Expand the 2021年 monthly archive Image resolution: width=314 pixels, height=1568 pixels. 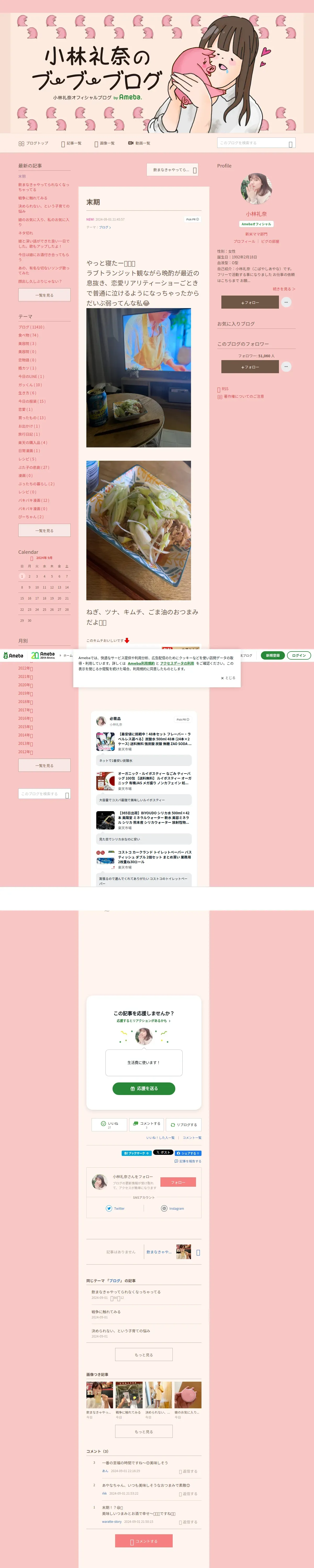[x=26, y=676]
